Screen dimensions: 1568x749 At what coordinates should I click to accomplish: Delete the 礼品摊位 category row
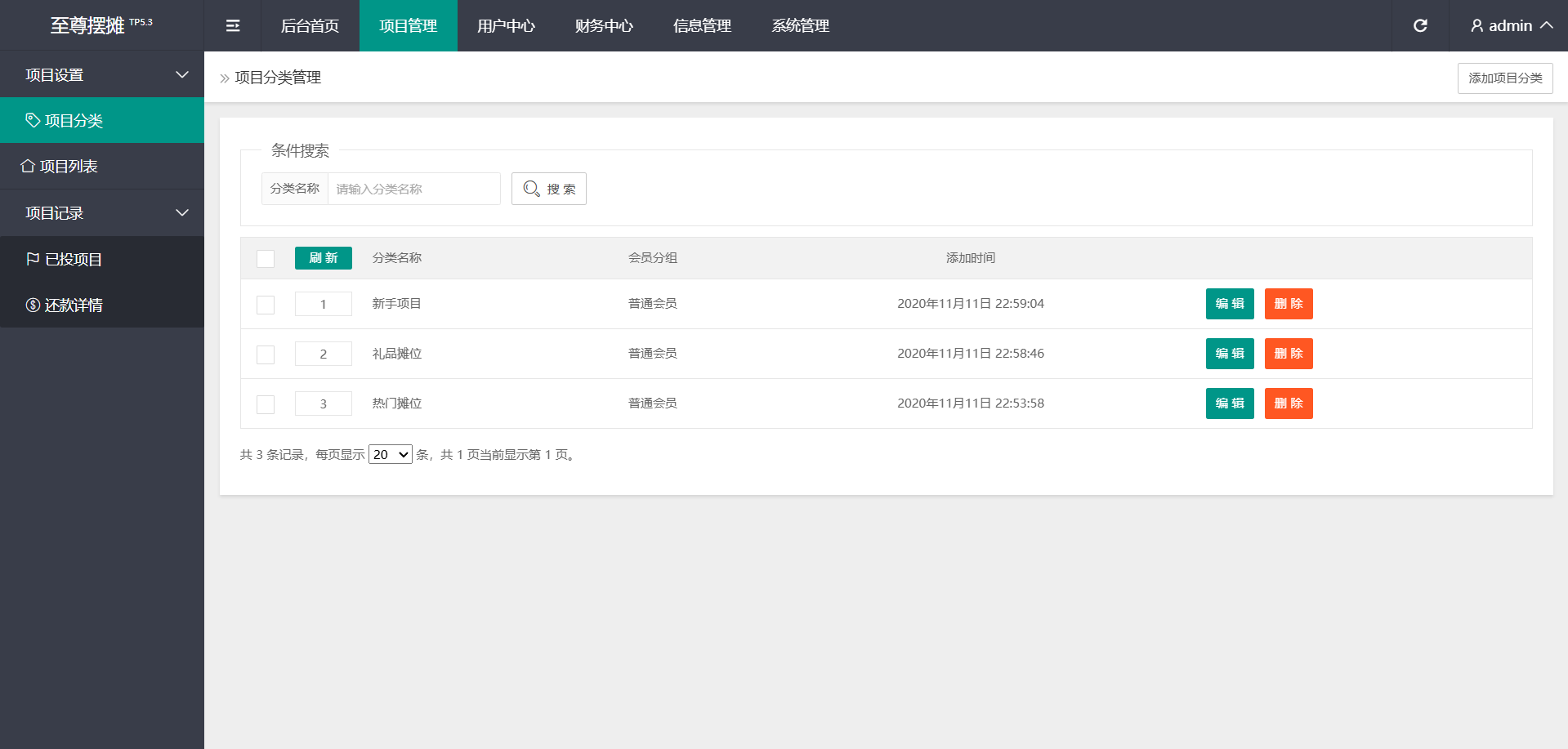pos(1288,354)
